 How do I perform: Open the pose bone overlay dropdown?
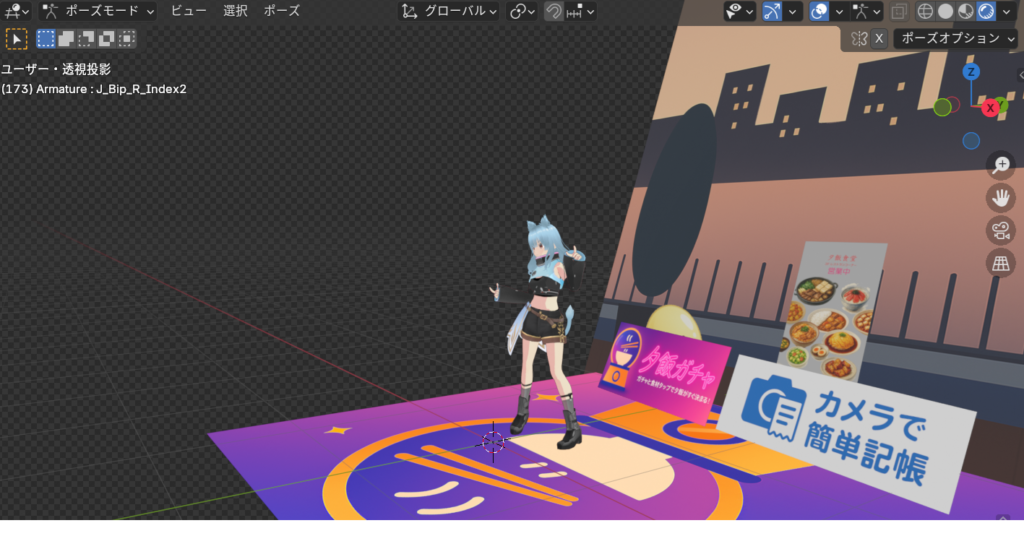pyautogui.click(x=868, y=11)
